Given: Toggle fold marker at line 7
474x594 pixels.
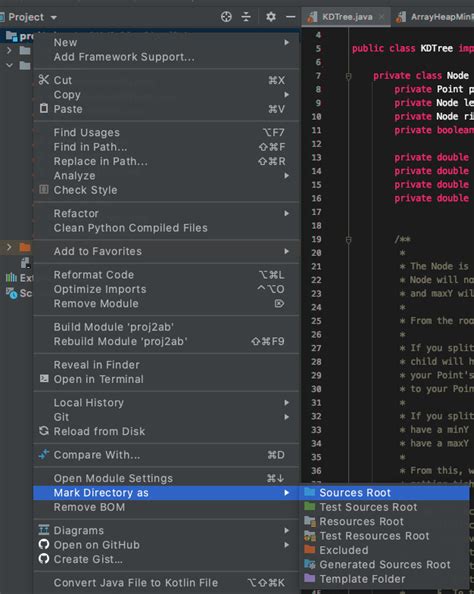Looking at the screenshot, I should tap(349, 76).
